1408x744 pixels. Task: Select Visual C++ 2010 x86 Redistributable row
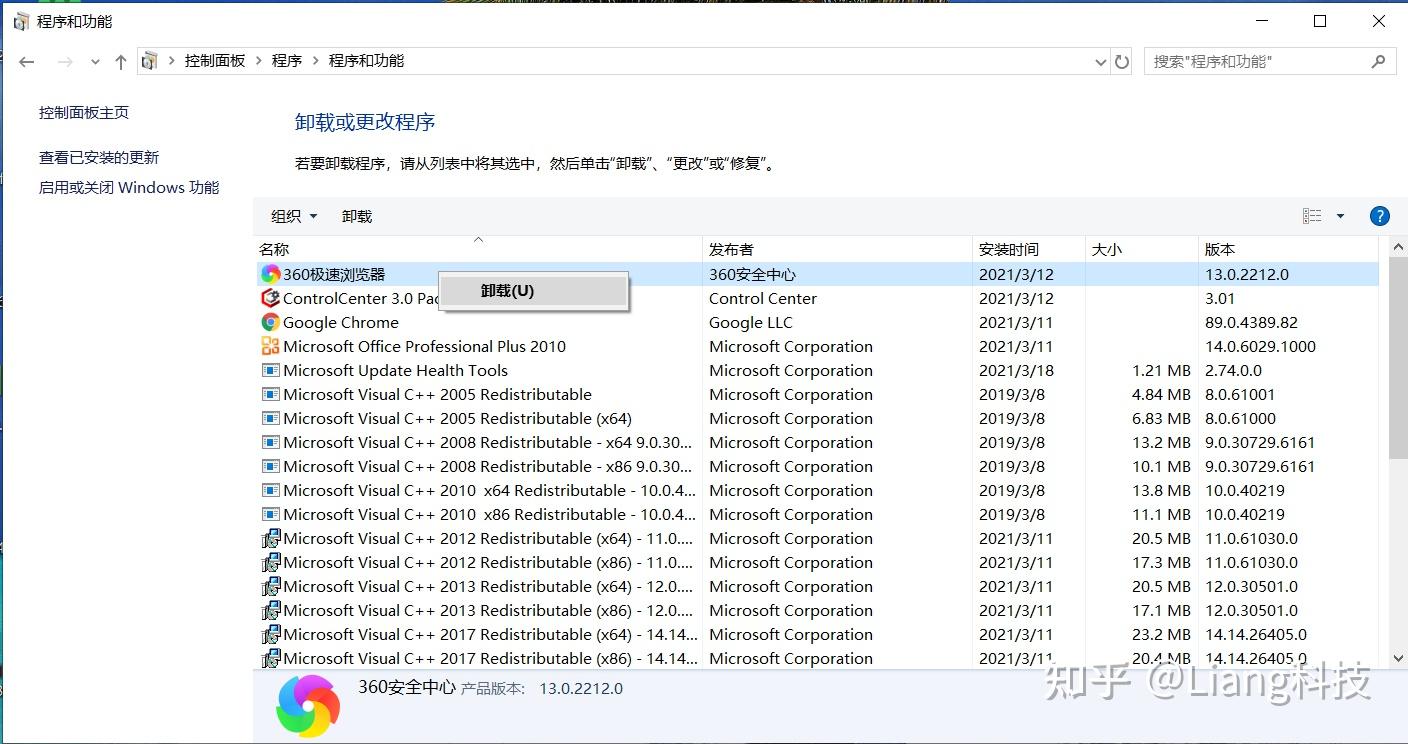[x=818, y=514]
